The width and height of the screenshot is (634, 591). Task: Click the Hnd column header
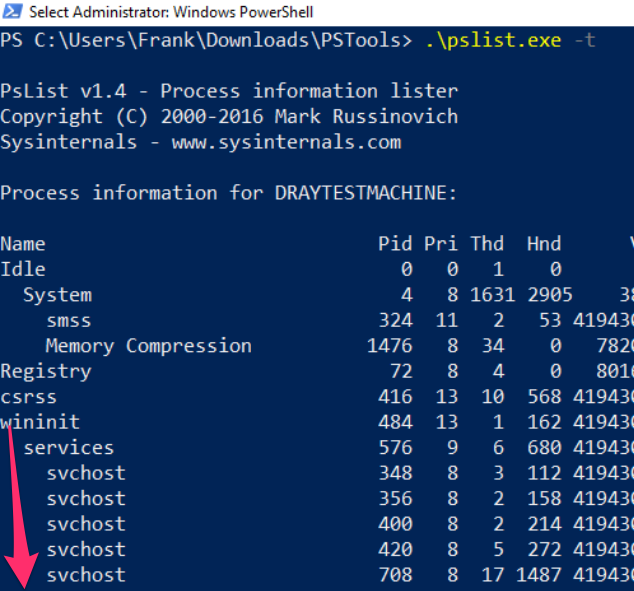pyautogui.click(x=544, y=244)
